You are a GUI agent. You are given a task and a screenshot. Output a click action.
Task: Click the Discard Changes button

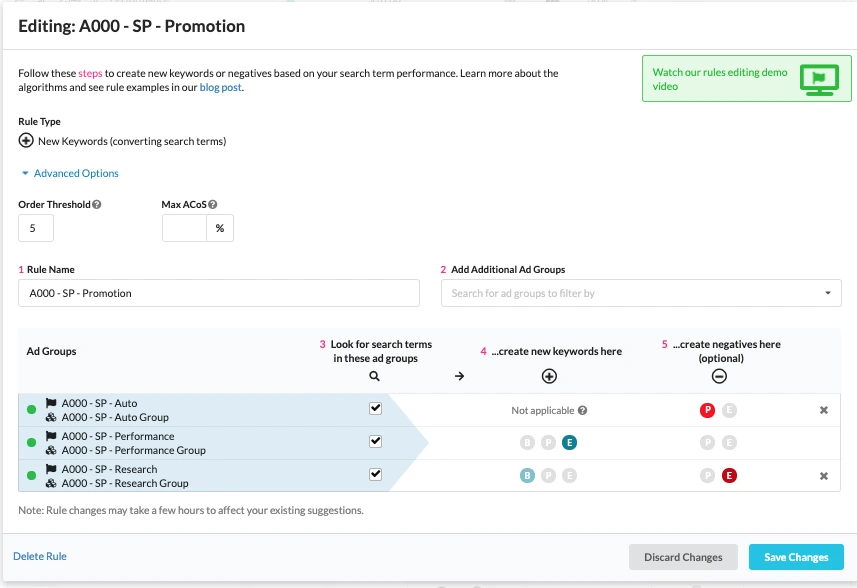point(683,557)
